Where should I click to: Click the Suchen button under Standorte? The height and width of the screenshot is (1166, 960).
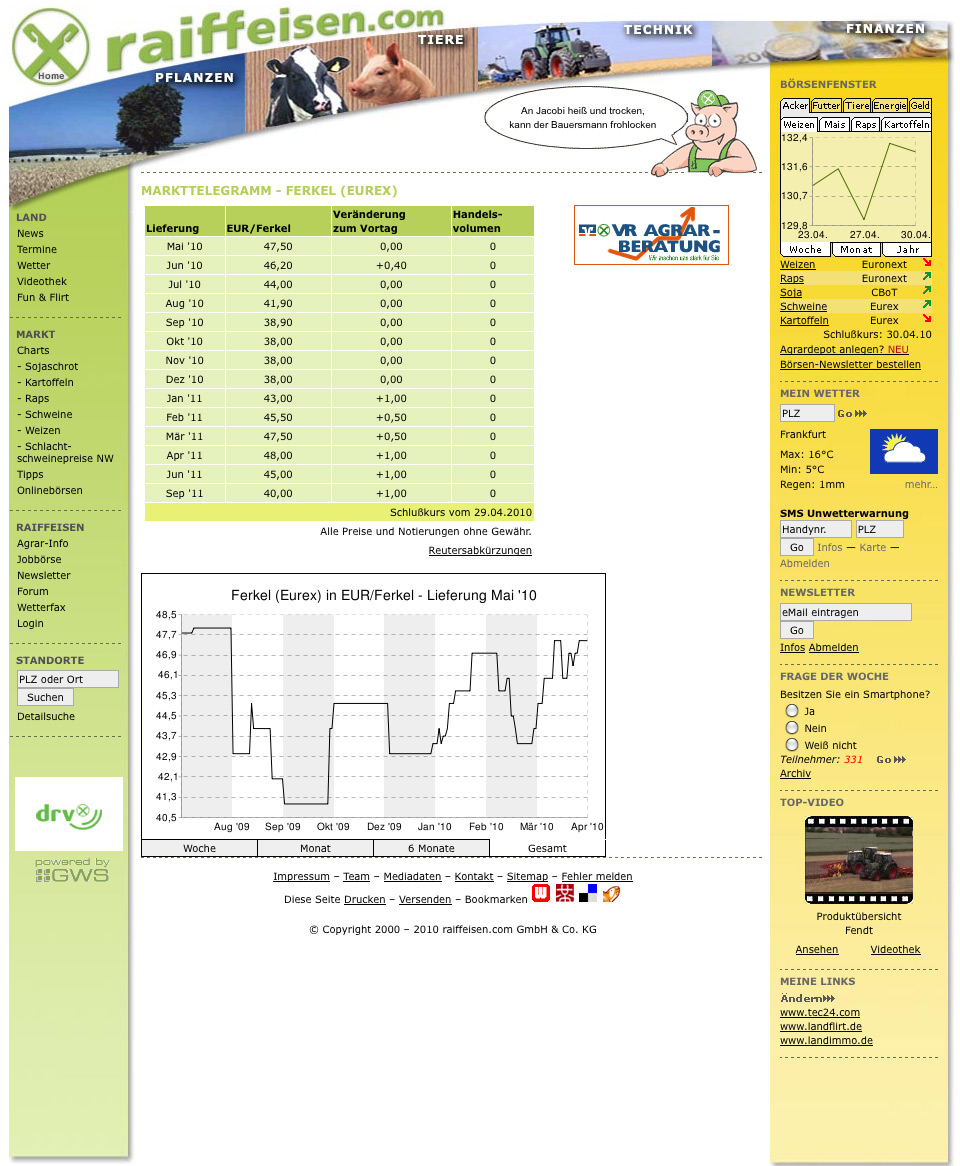[45, 698]
